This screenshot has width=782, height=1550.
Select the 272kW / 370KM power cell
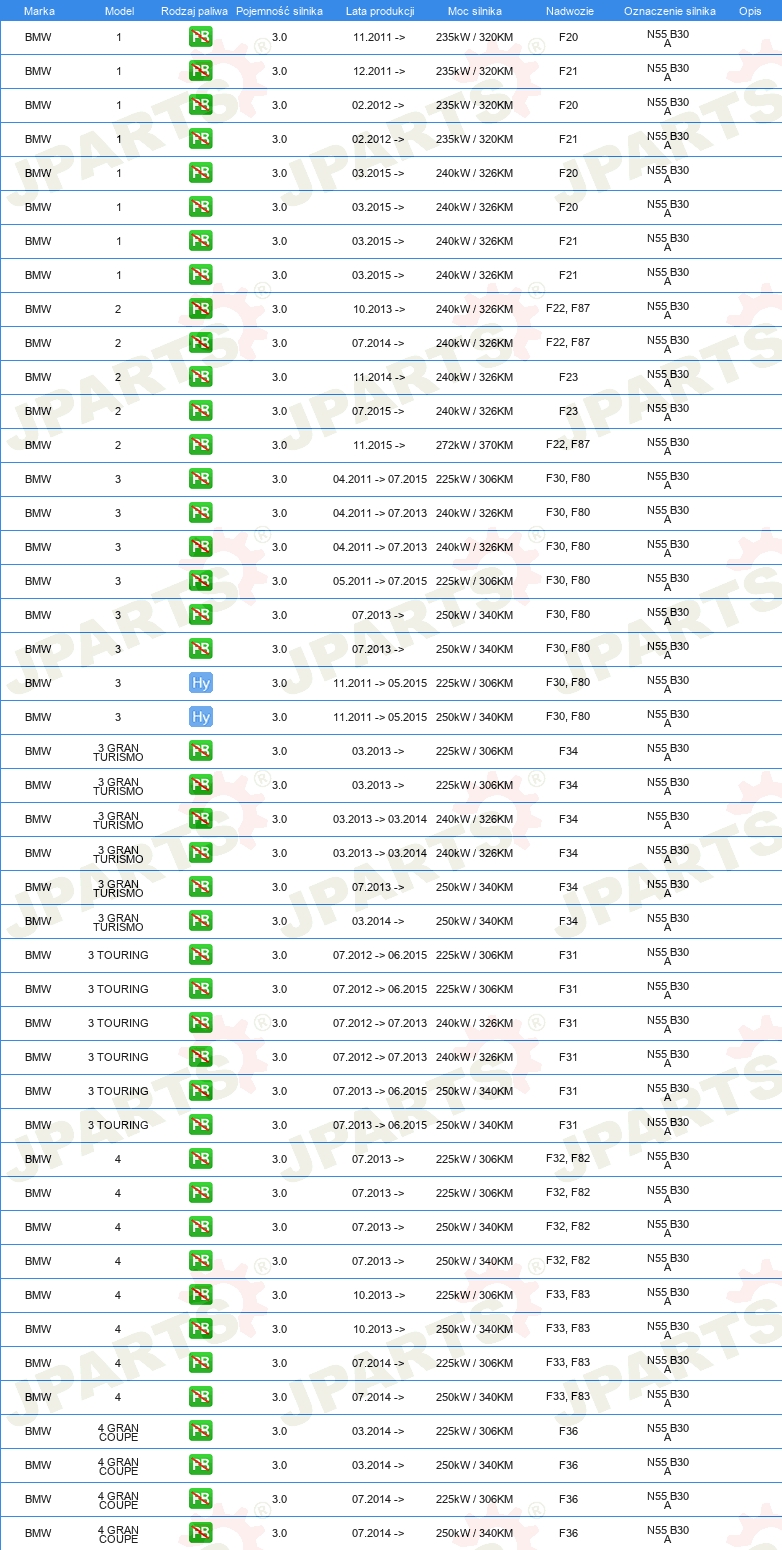point(475,445)
